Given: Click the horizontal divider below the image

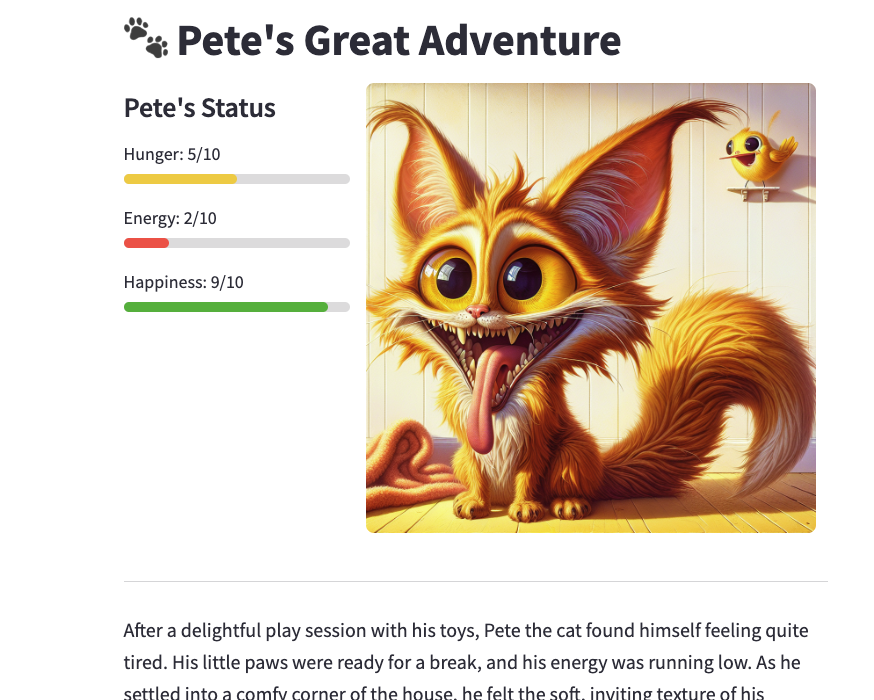Looking at the screenshot, I should [x=475, y=581].
